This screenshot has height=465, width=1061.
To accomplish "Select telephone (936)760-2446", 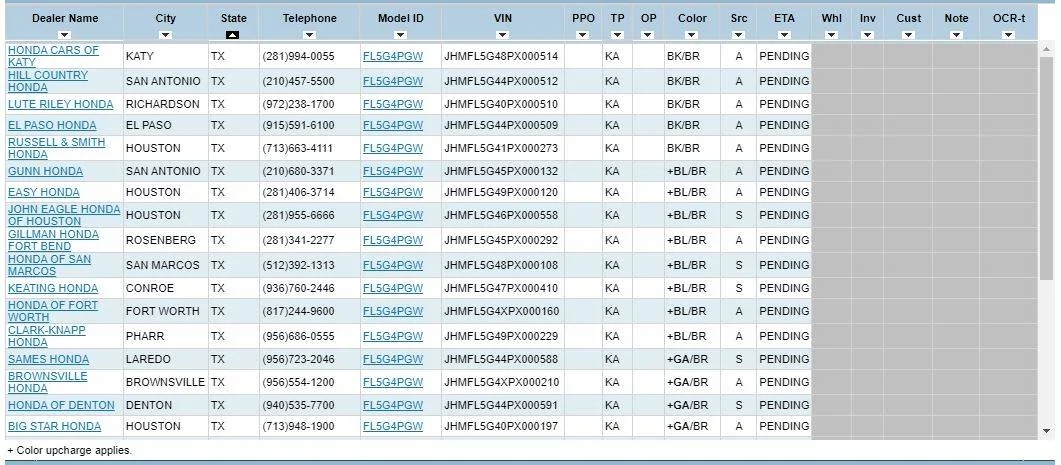I will click(x=298, y=288).
